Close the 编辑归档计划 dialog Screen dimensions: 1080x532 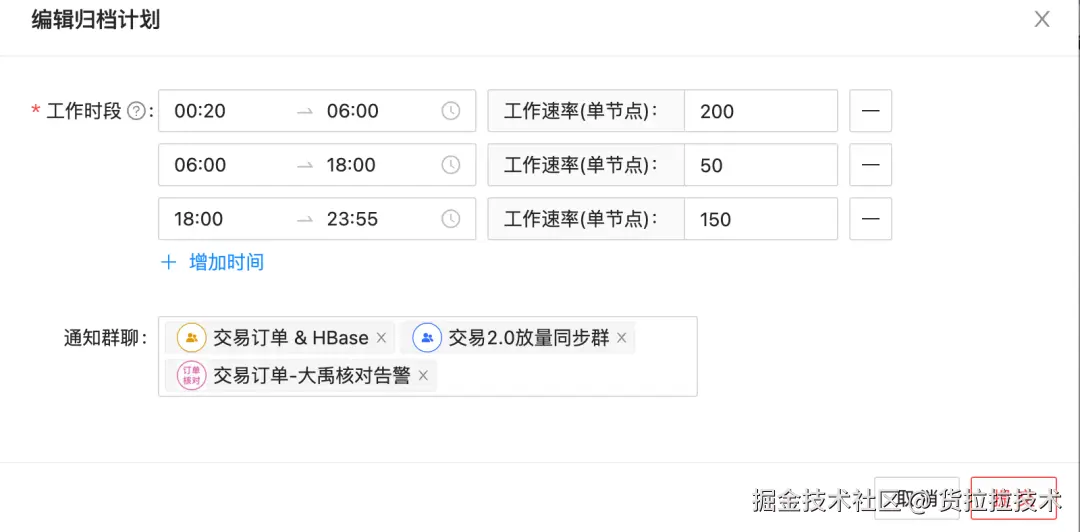pyautogui.click(x=1042, y=19)
